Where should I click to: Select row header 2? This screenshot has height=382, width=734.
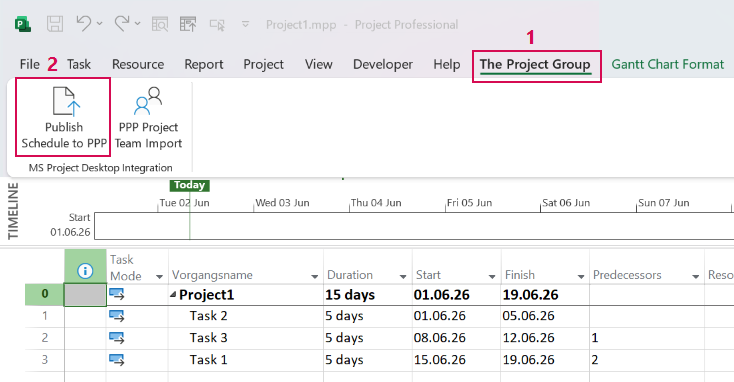44,338
